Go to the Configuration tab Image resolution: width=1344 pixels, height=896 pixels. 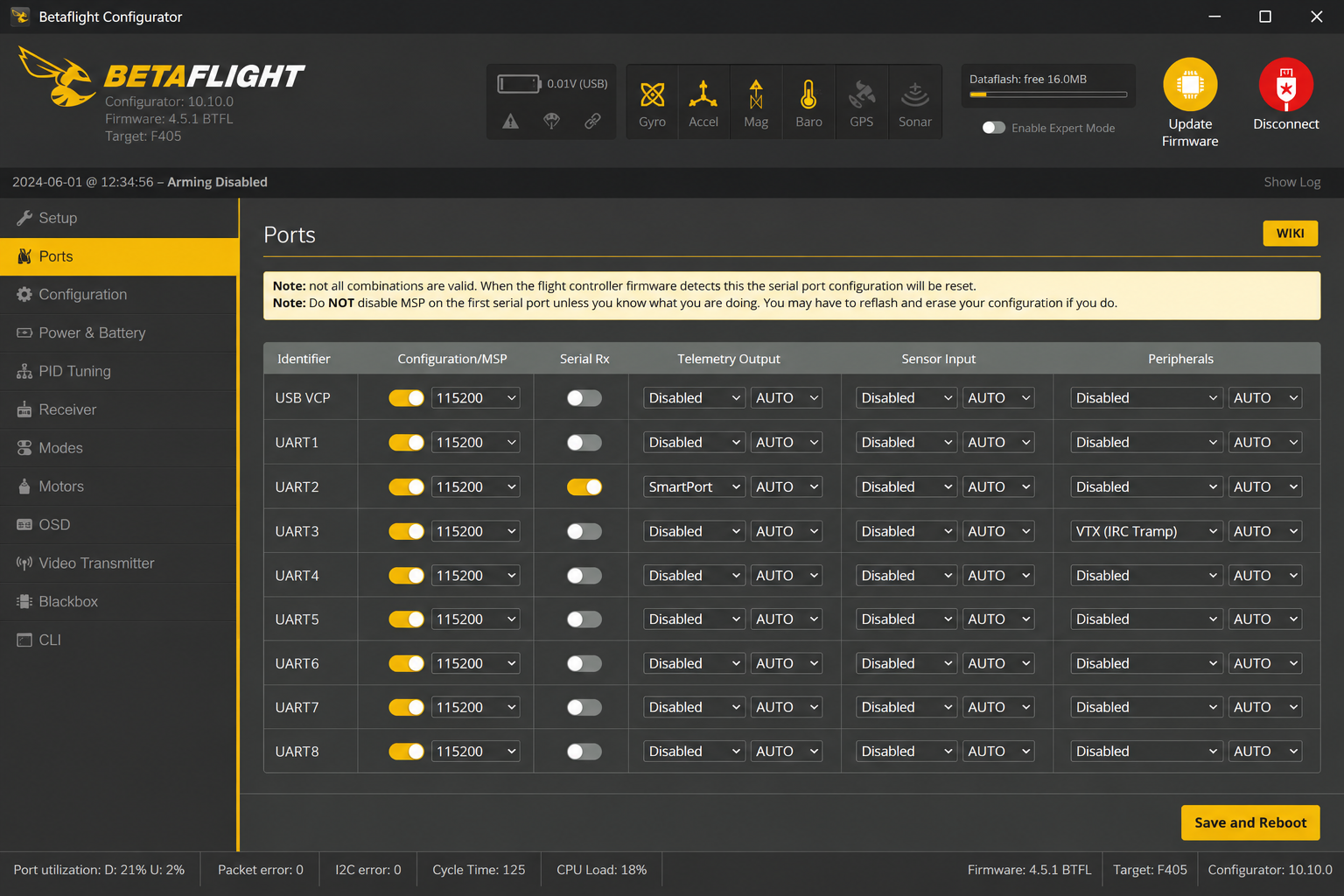pos(119,295)
